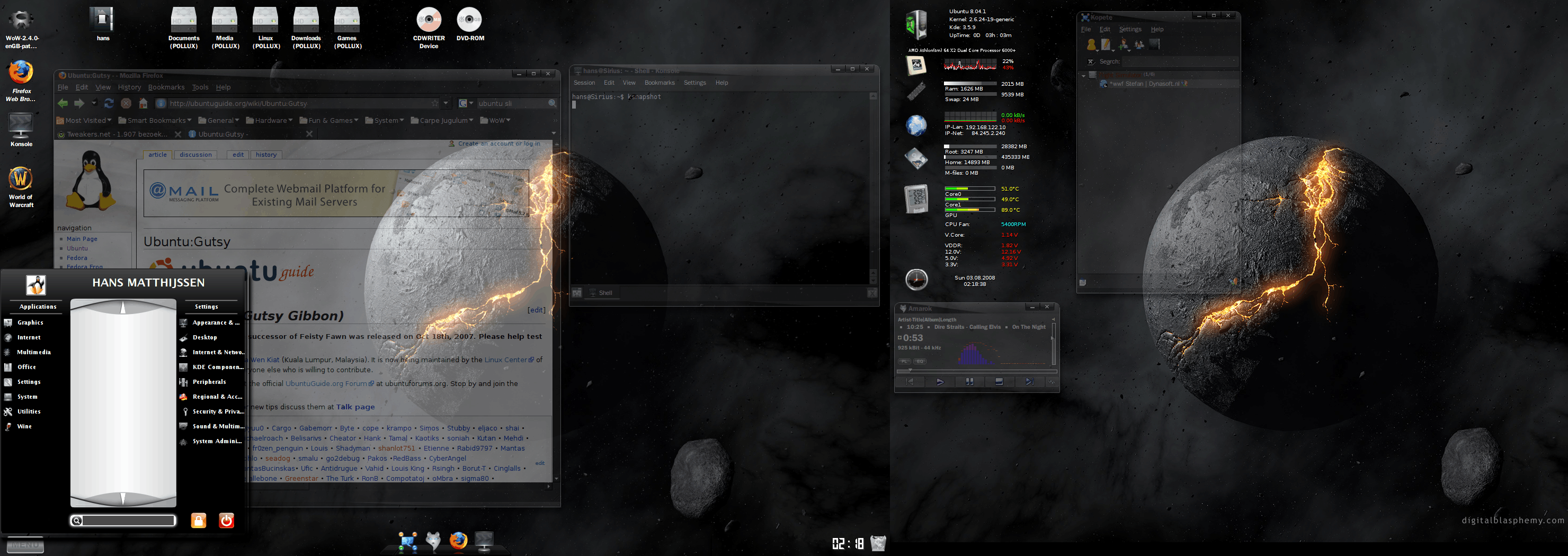Open the Kopete Settings menu
The width and height of the screenshot is (1568, 556).
pyautogui.click(x=1130, y=29)
